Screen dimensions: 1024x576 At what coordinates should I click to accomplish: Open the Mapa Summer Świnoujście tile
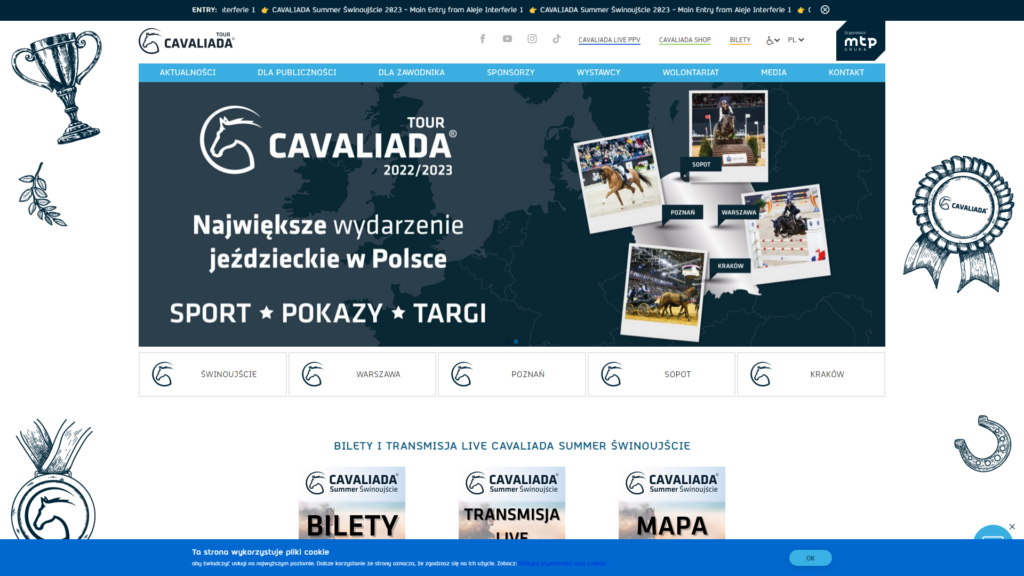tap(672, 503)
